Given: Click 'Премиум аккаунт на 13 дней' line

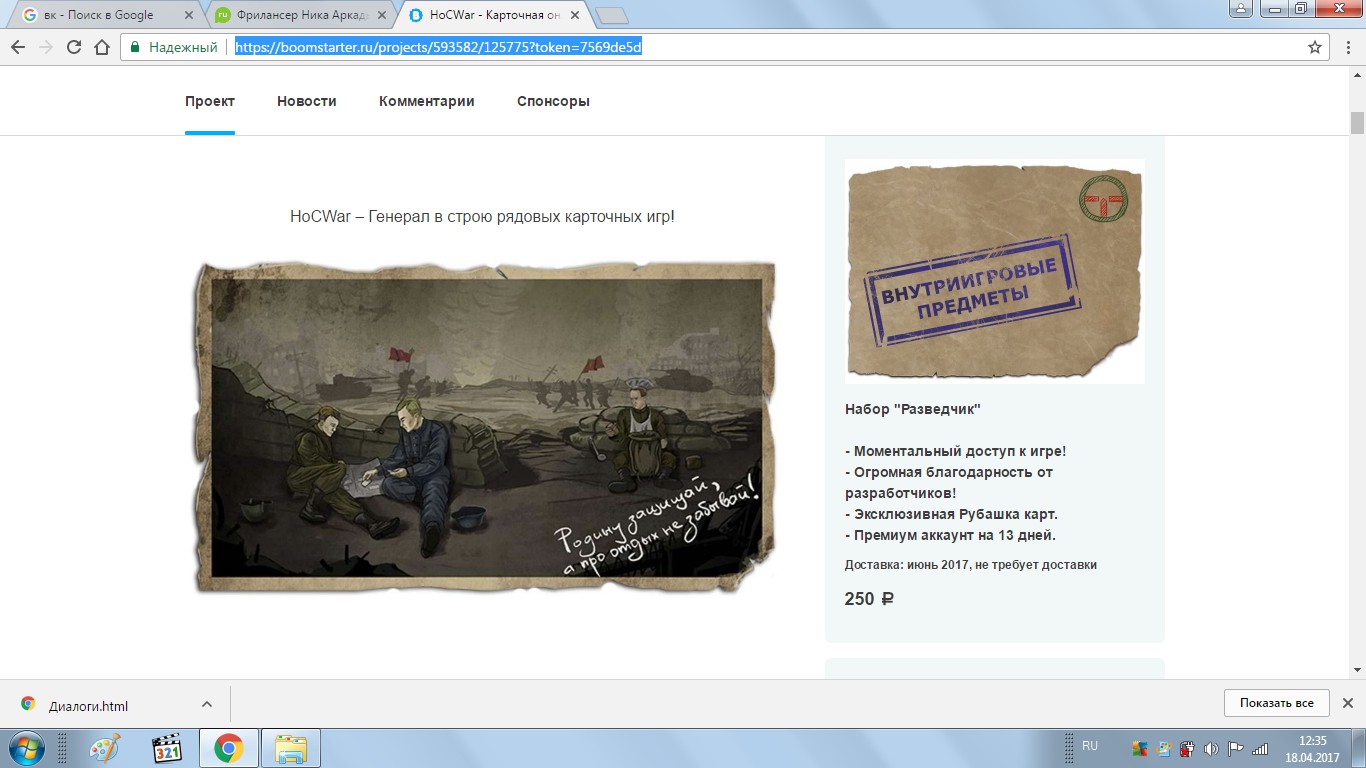Looking at the screenshot, I should [950, 535].
